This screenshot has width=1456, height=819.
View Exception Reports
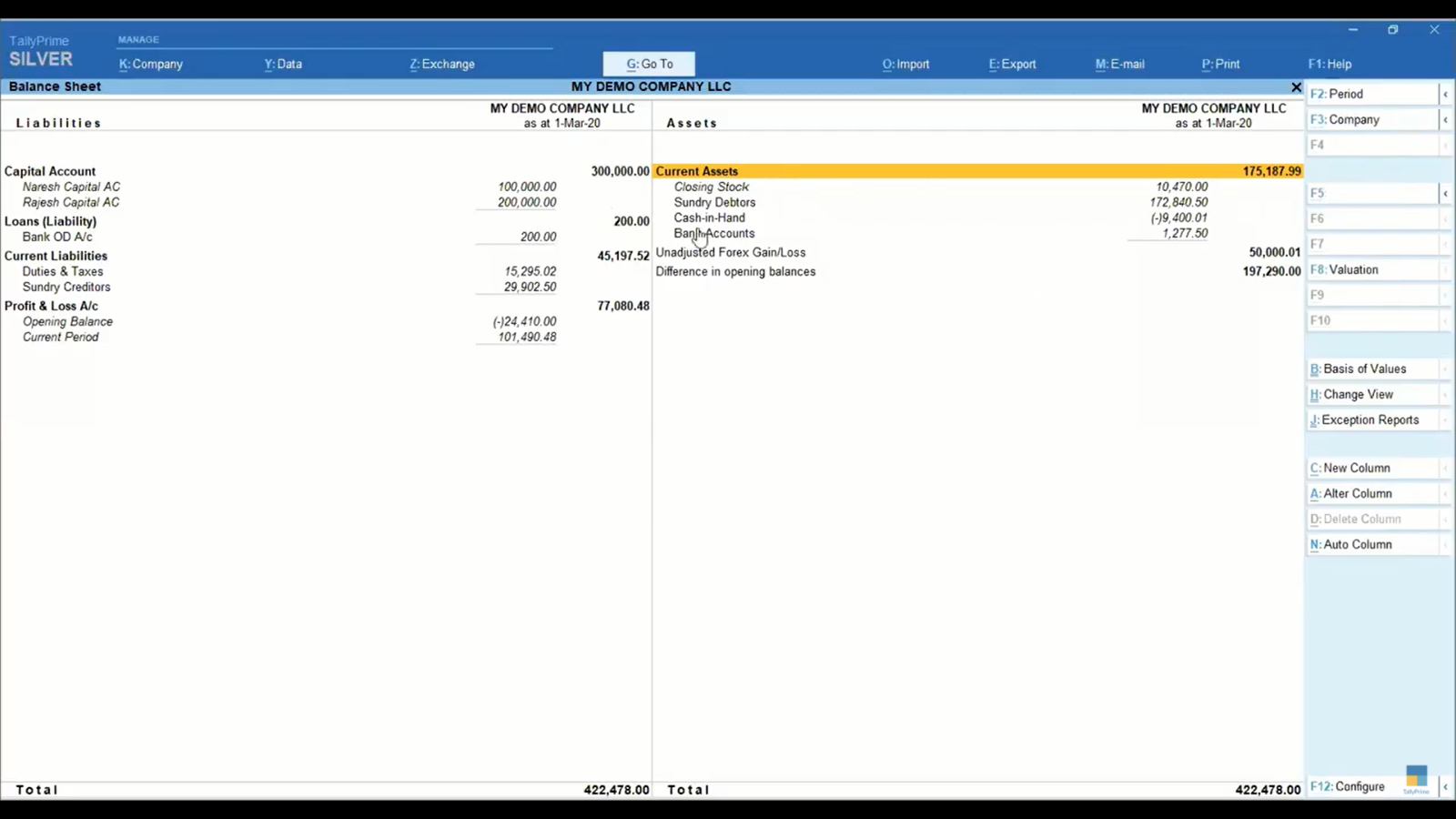point(1366,420)
